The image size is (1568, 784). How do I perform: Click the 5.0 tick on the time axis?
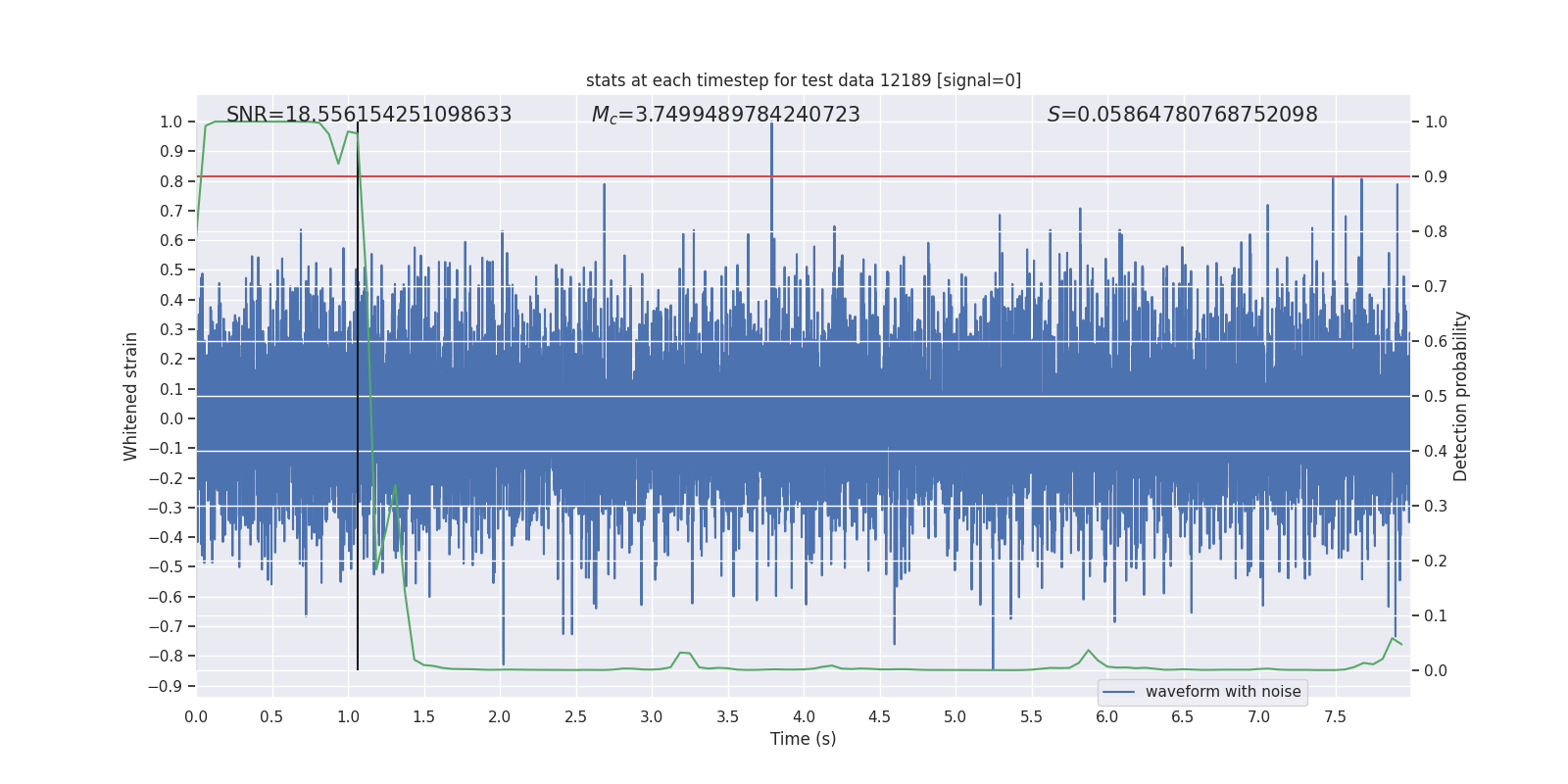(955, 716)
